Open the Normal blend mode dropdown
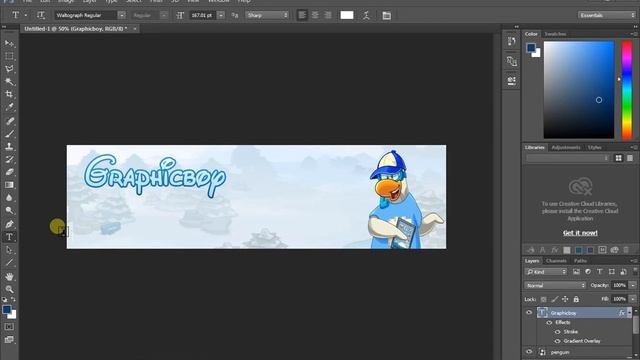 [556, 285]
